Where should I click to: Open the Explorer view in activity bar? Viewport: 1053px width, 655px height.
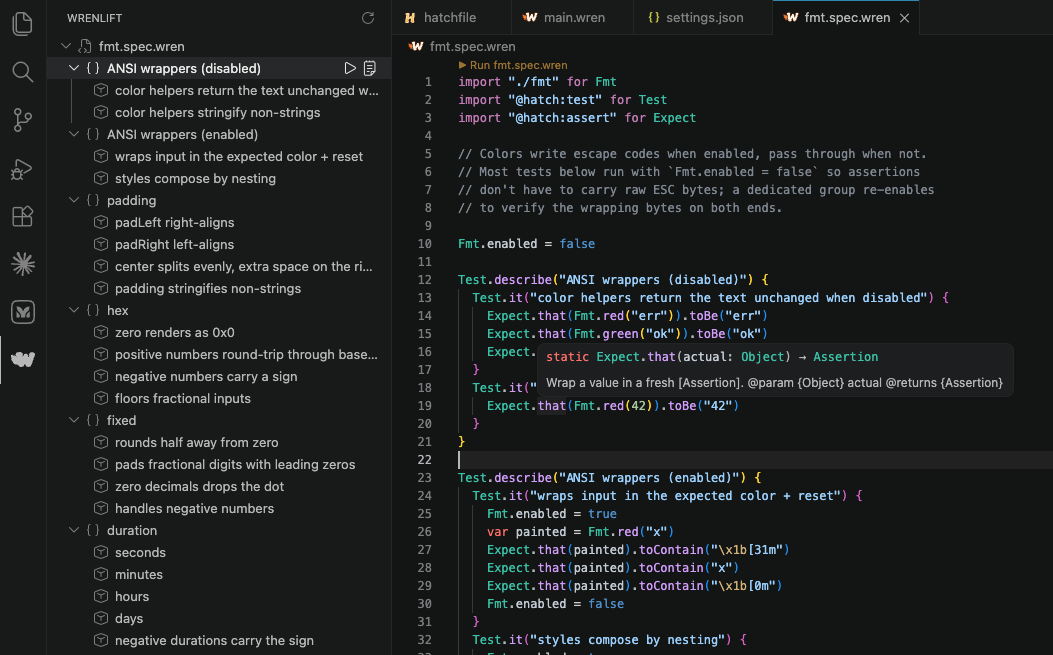(x=23, y=24)
